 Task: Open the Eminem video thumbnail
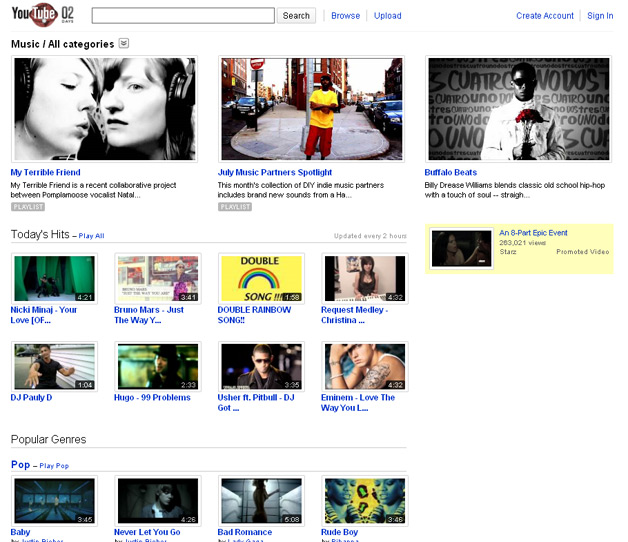[x=365, y=366]
